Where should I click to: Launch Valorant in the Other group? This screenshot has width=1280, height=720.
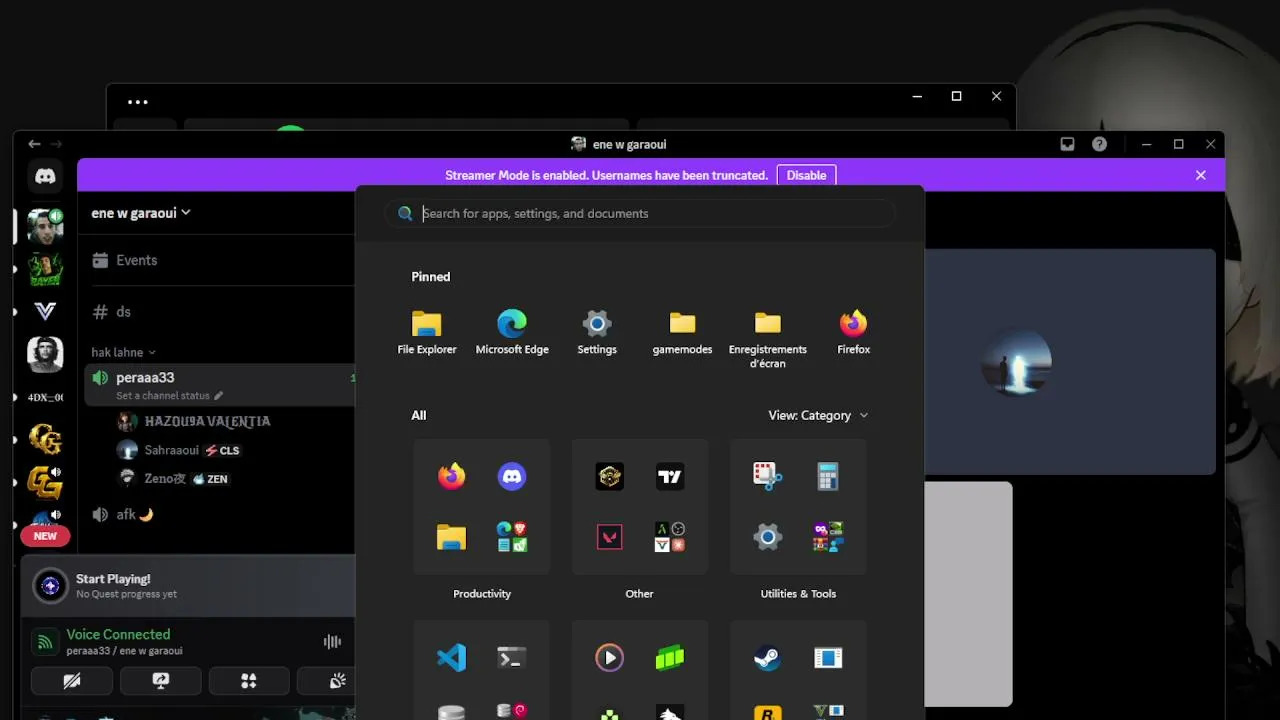[610, 537]
